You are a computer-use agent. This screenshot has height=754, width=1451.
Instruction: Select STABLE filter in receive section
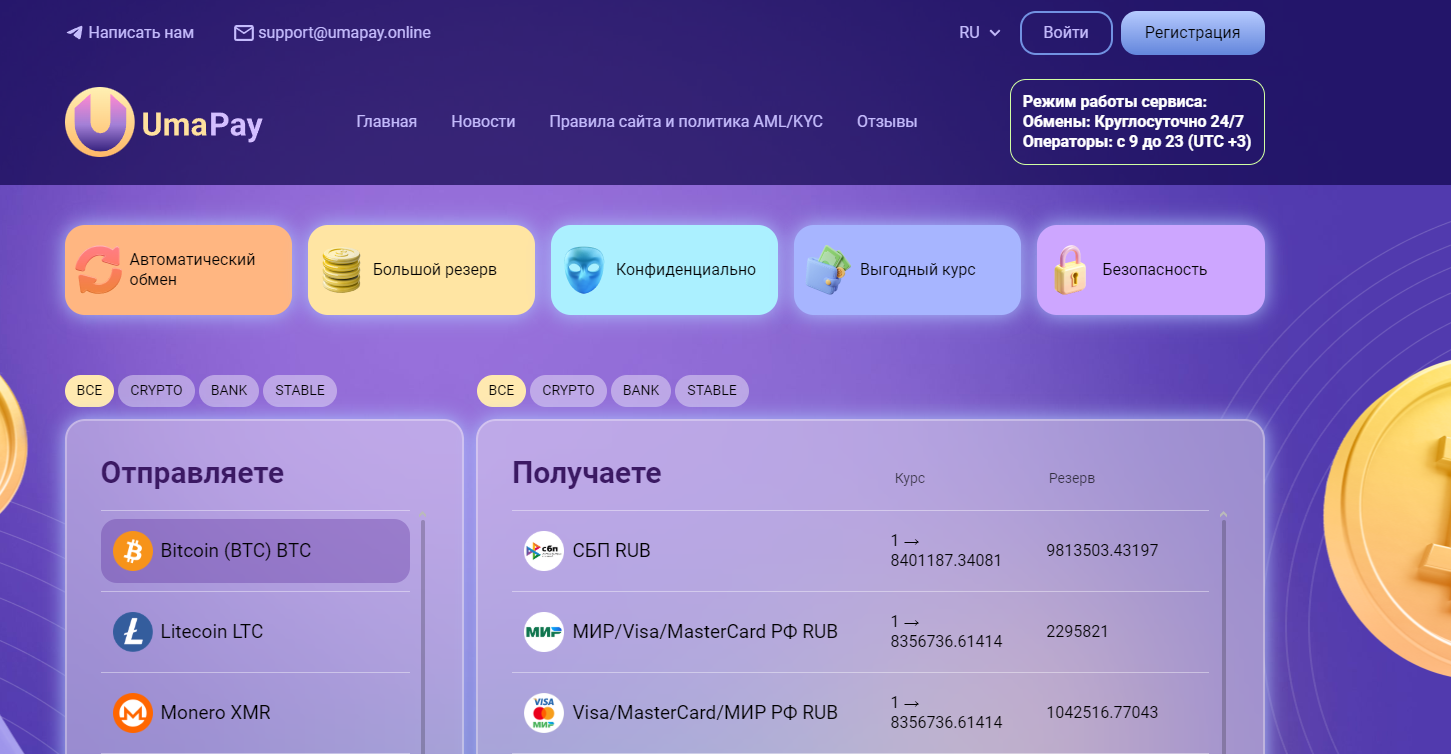pyautogui.click(x=712, y=391)
